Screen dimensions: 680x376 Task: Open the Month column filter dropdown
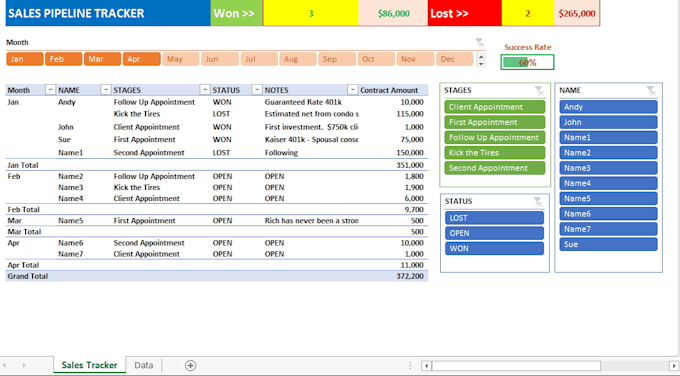50,90
